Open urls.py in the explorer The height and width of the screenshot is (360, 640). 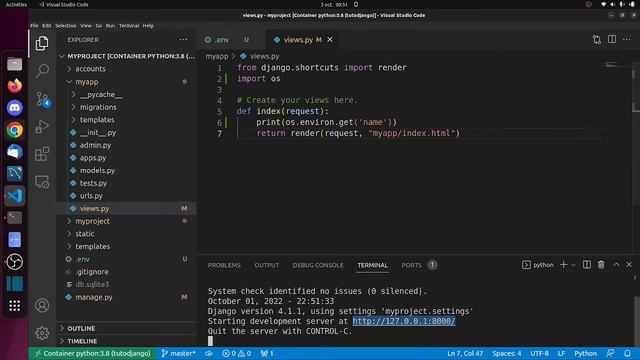127,196
